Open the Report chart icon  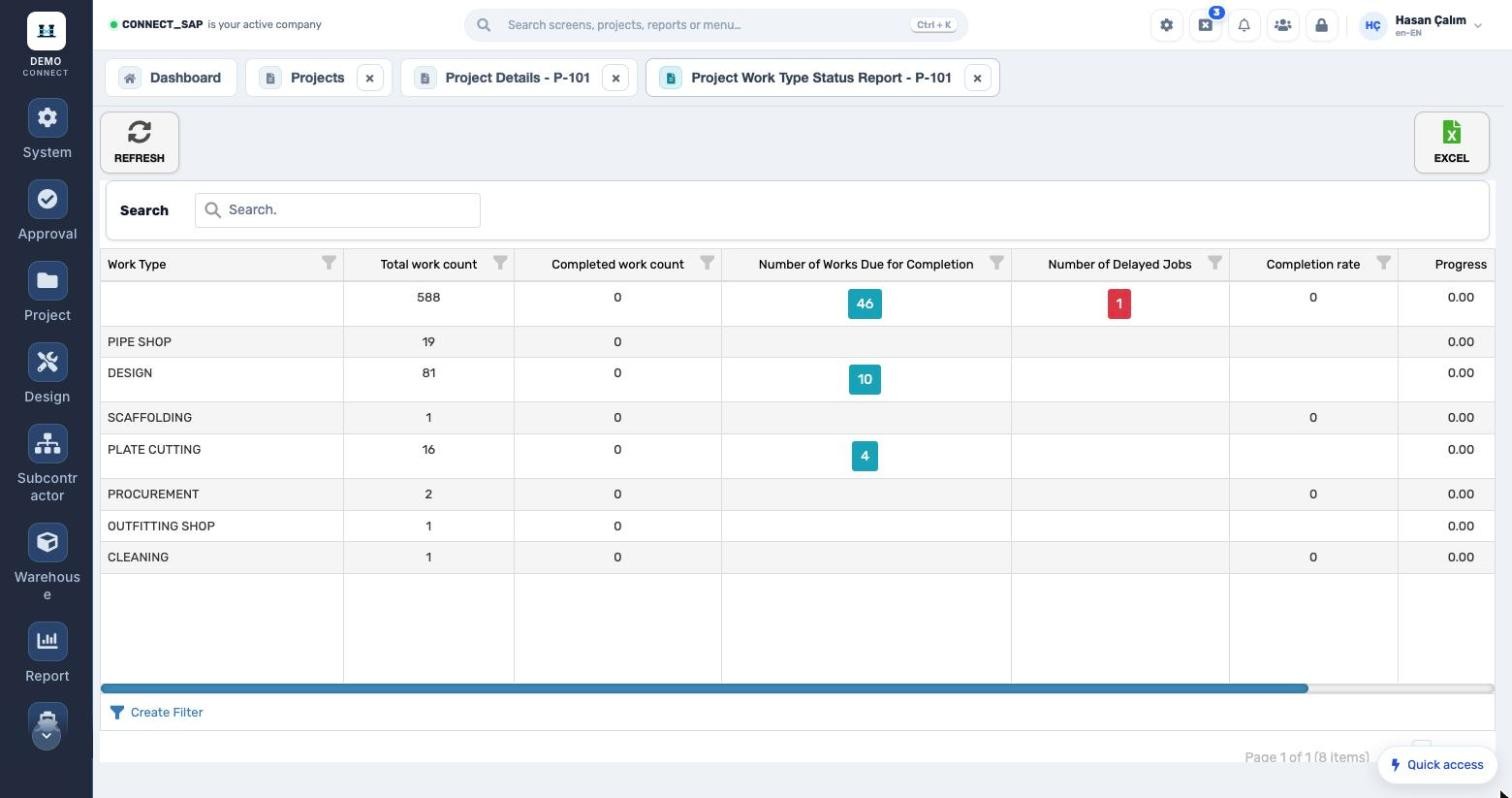click(x=47, y=641)
